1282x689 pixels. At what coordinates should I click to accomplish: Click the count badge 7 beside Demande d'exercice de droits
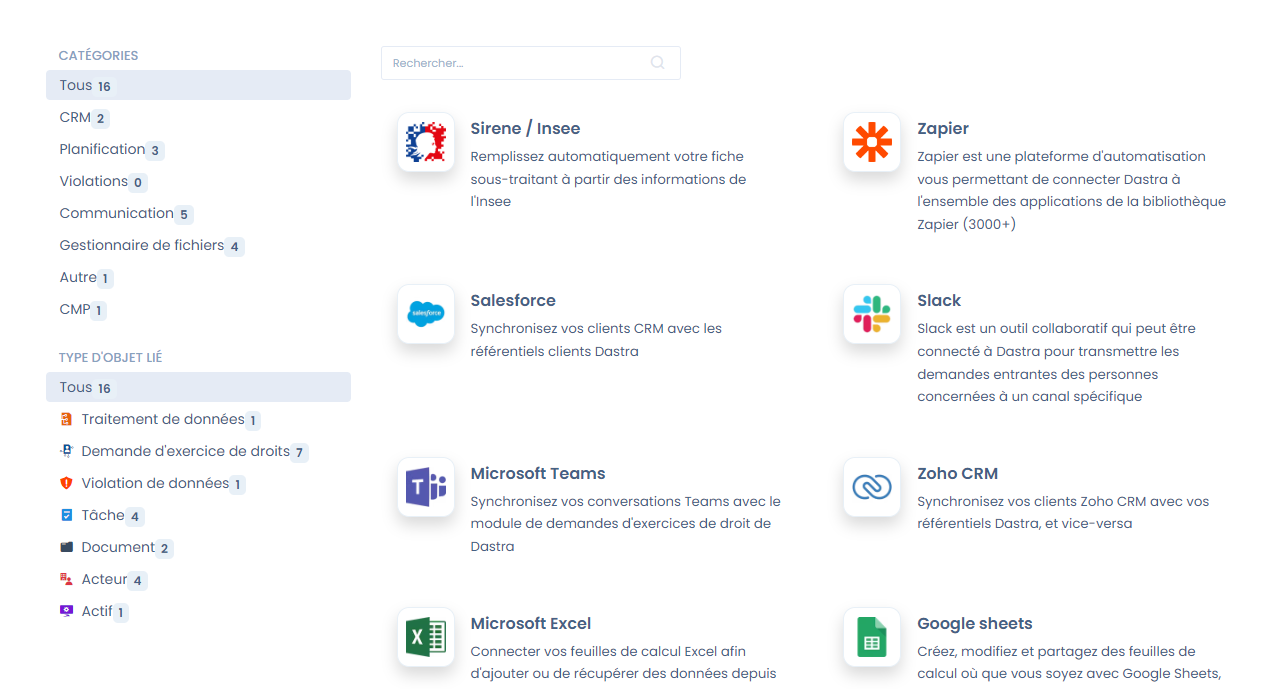click(299, 452)
